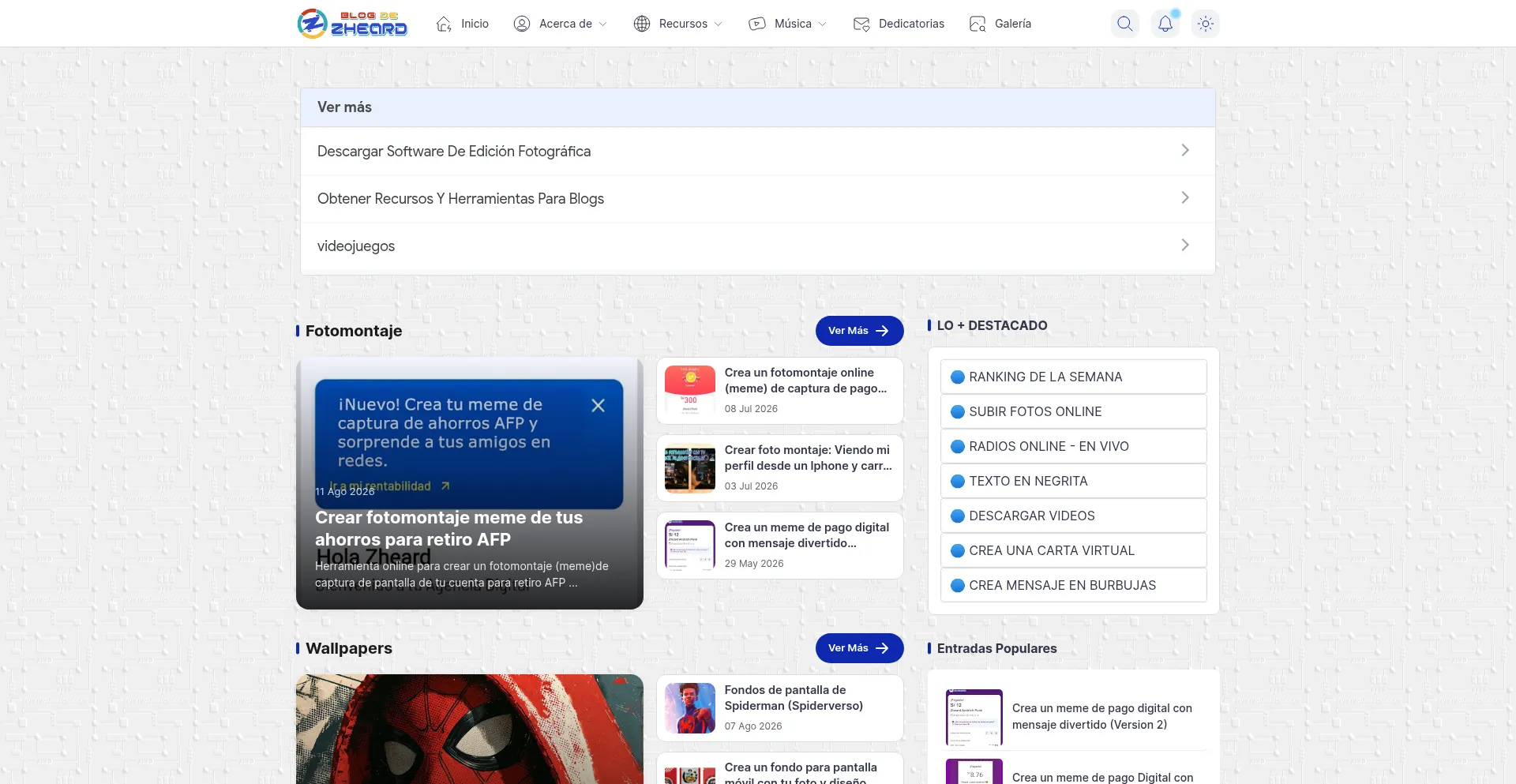Click the LO + DESTACADO heading
1516x784 pixels.
point(992,325)
